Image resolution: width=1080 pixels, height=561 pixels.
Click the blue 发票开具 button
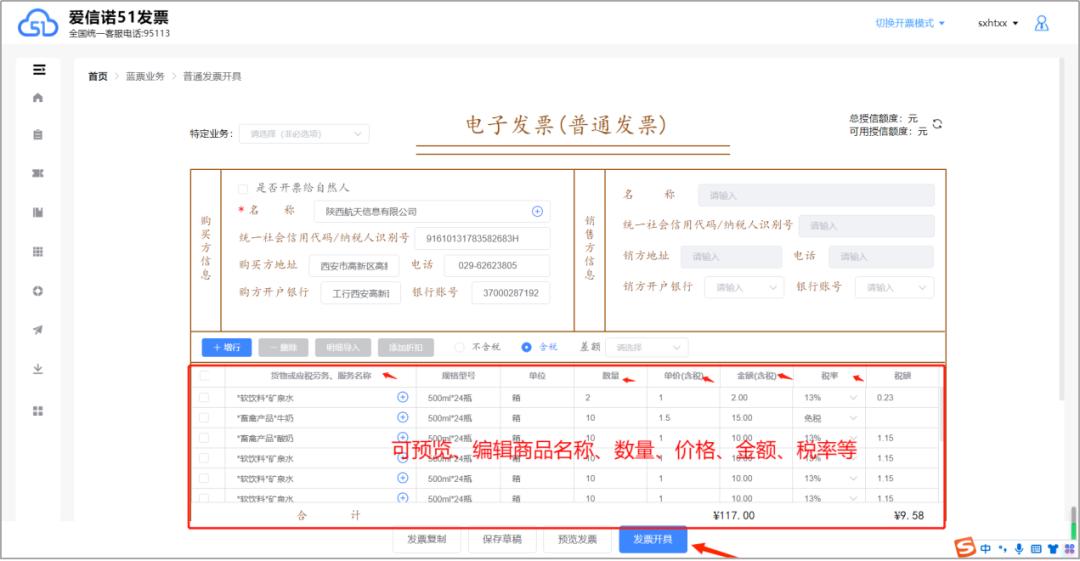653,539
